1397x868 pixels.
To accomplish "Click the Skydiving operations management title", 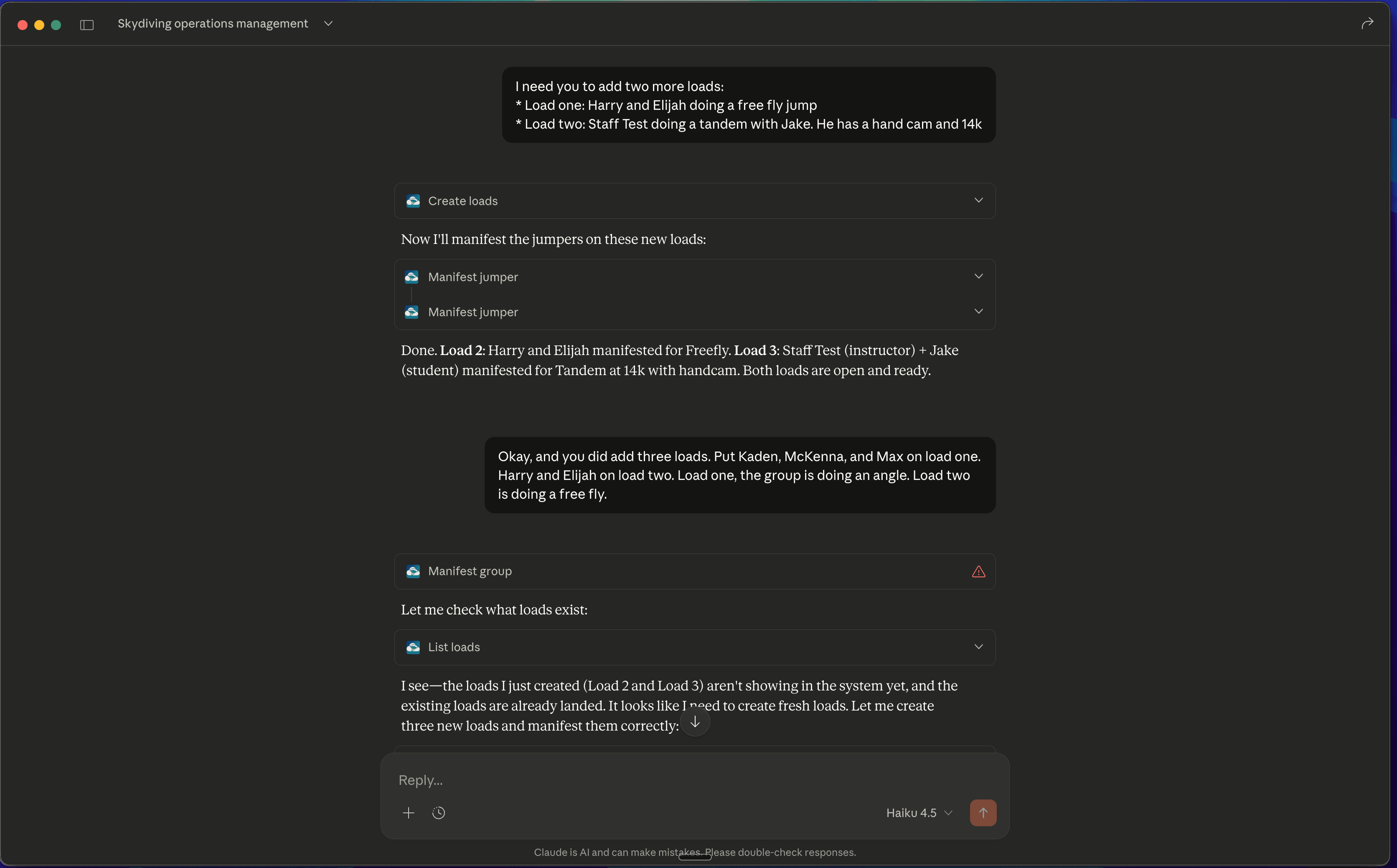I will tap(213, 23).
